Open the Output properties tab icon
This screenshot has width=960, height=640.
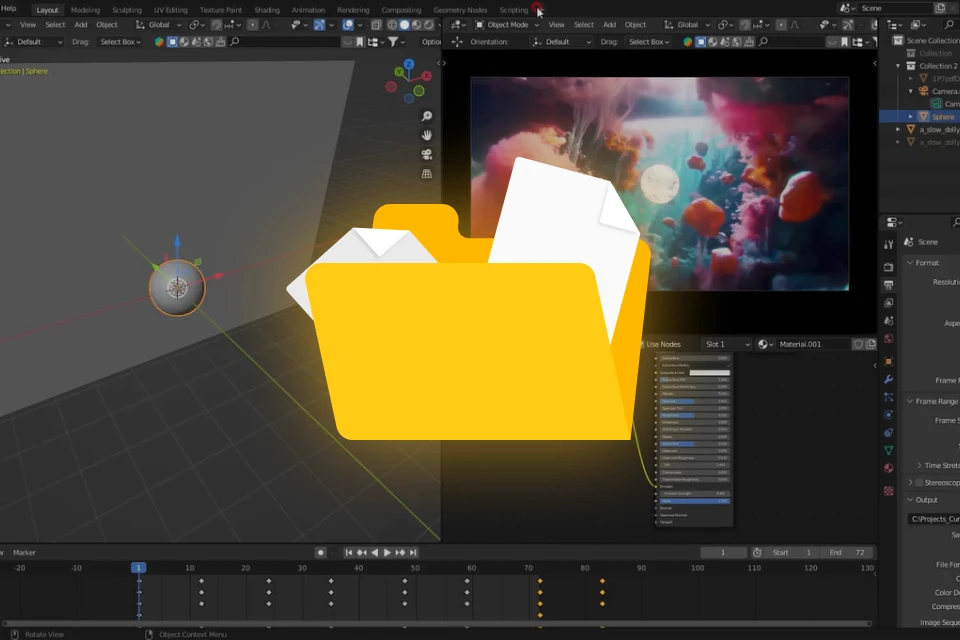click(x=888, y=285)
